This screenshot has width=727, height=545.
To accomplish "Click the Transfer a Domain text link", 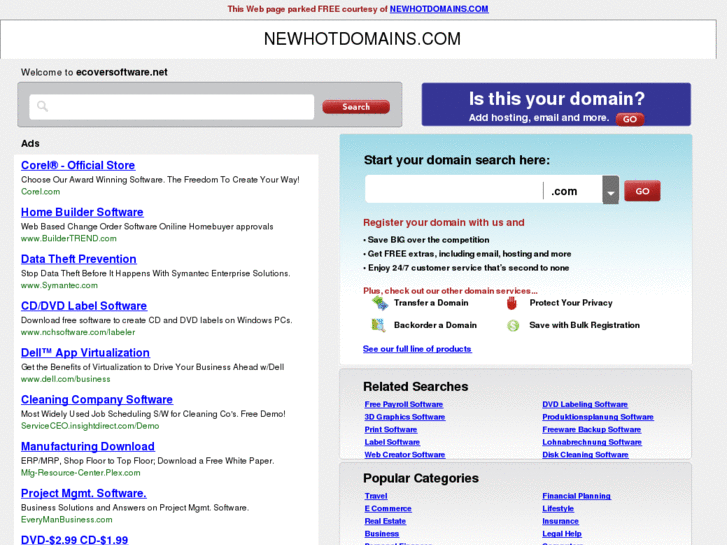I will point(431,303).
